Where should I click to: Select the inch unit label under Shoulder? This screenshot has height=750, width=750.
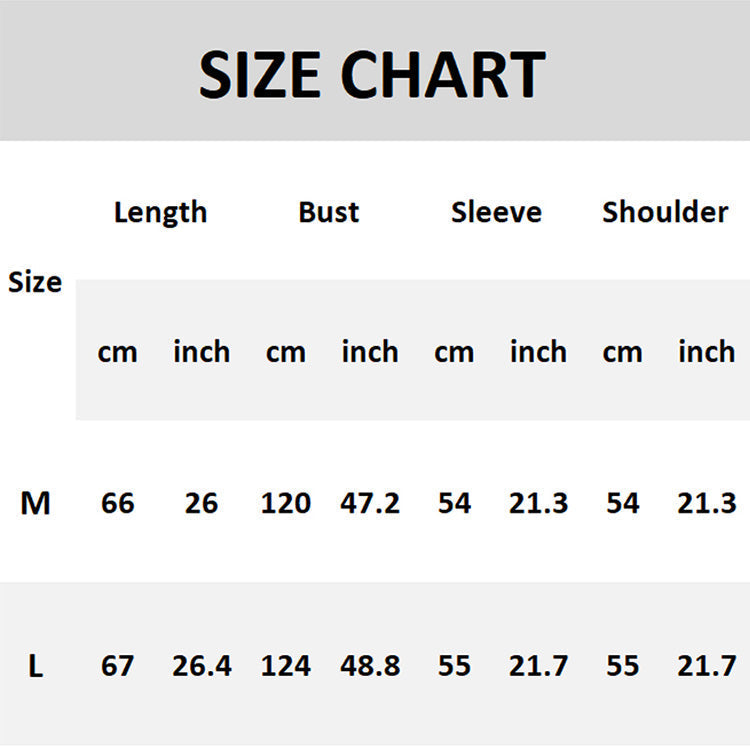point(706,352)
